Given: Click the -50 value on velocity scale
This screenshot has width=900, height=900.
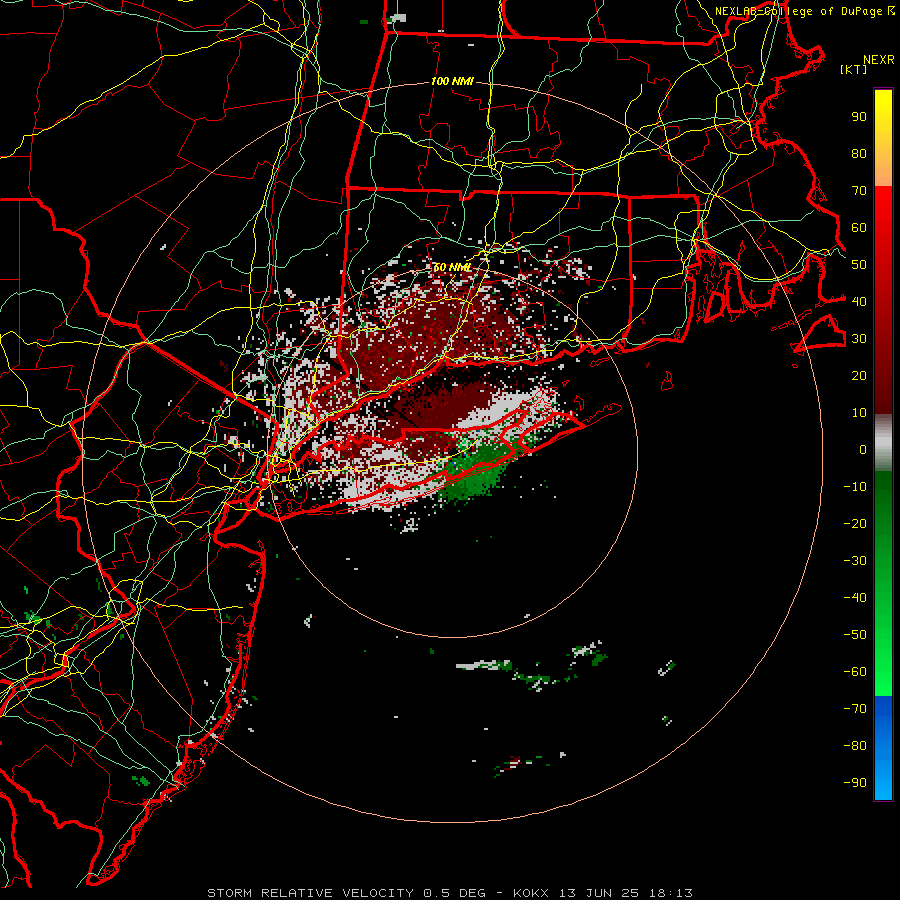Looking at the screenshot, I should coord(855,635).
